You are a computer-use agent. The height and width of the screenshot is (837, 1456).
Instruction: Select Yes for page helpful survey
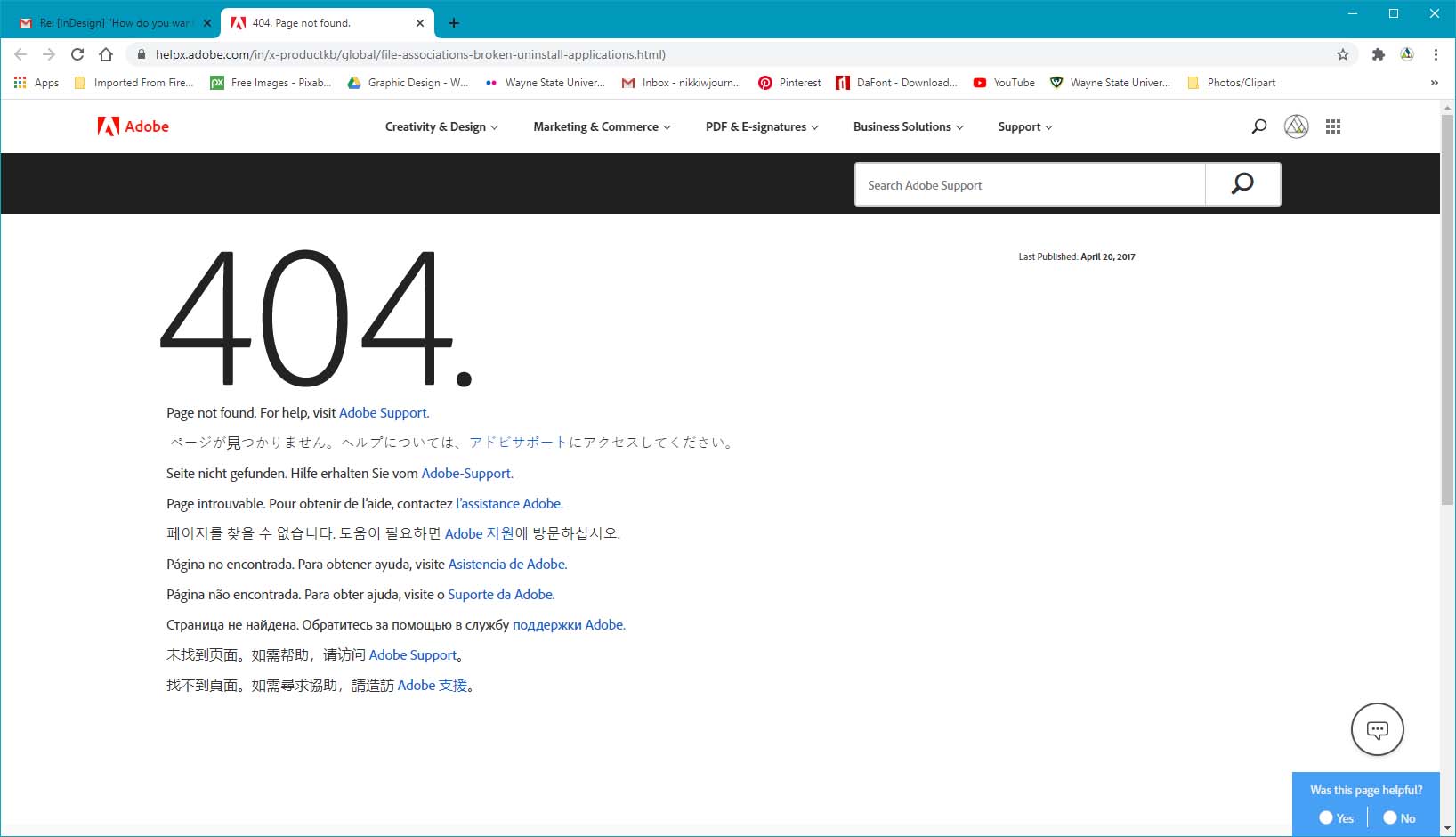1325,817
